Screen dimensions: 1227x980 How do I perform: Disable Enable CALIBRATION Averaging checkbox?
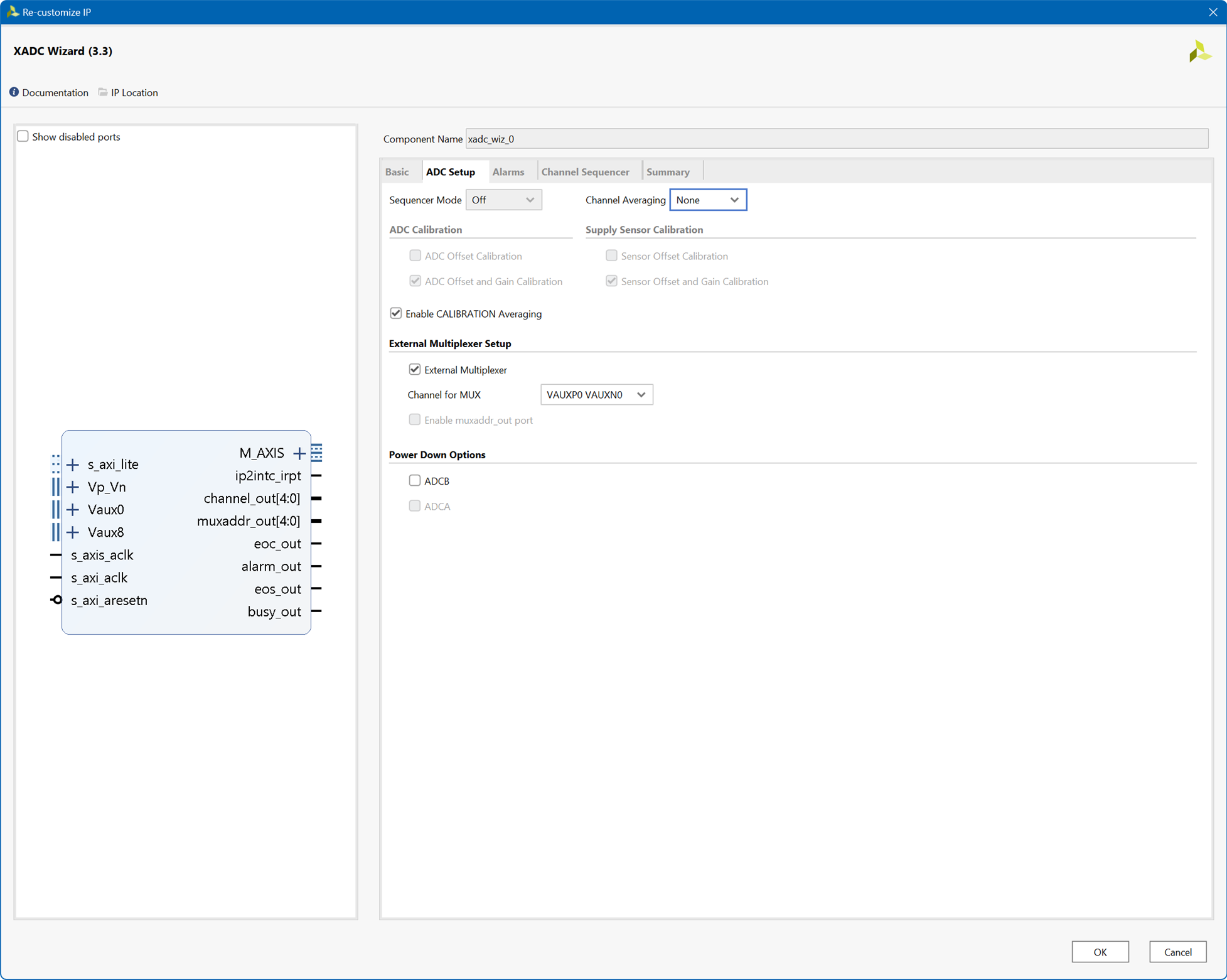[396, 313]
